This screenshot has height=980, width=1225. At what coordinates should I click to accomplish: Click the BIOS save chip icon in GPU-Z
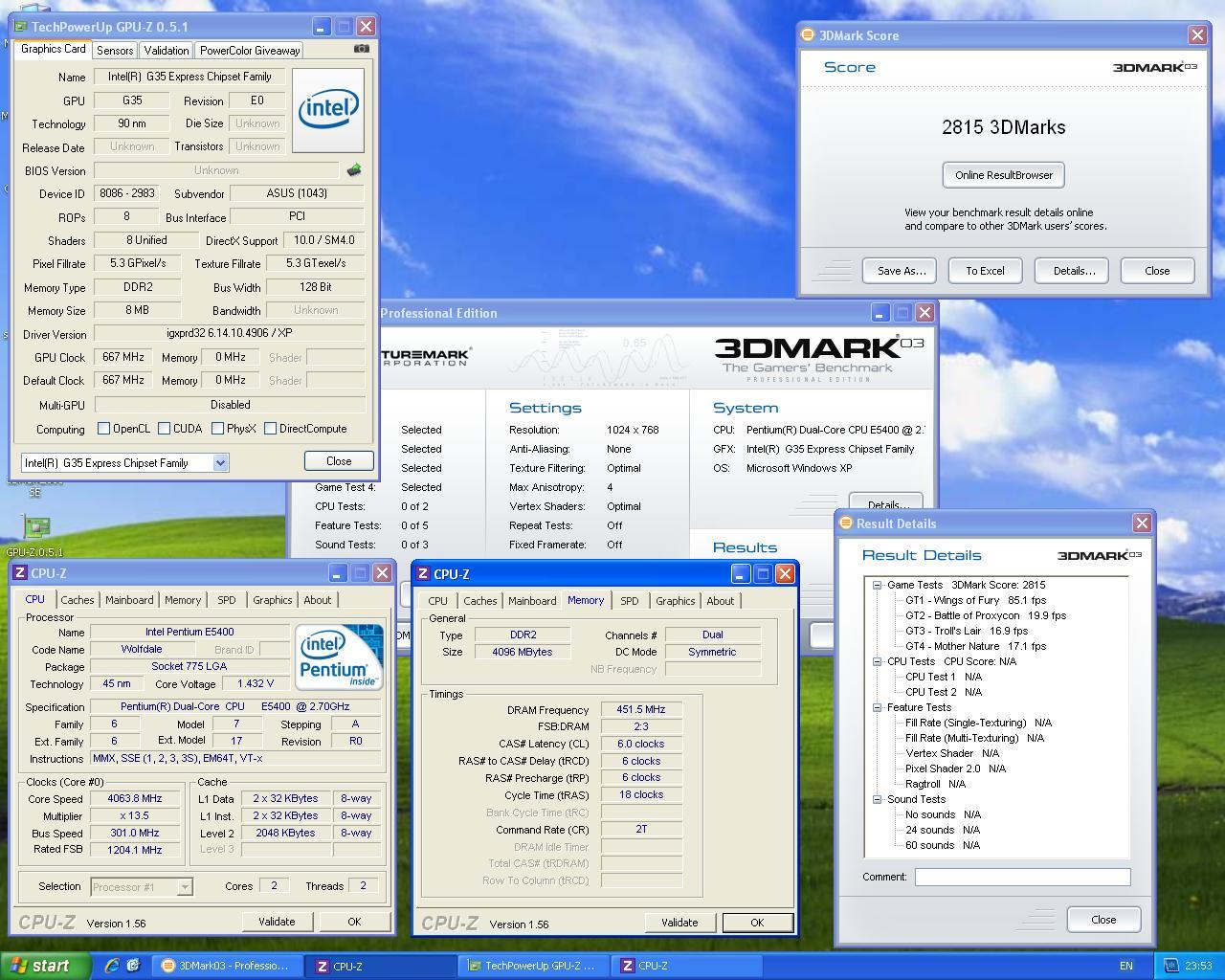click(x=354, y=170)
